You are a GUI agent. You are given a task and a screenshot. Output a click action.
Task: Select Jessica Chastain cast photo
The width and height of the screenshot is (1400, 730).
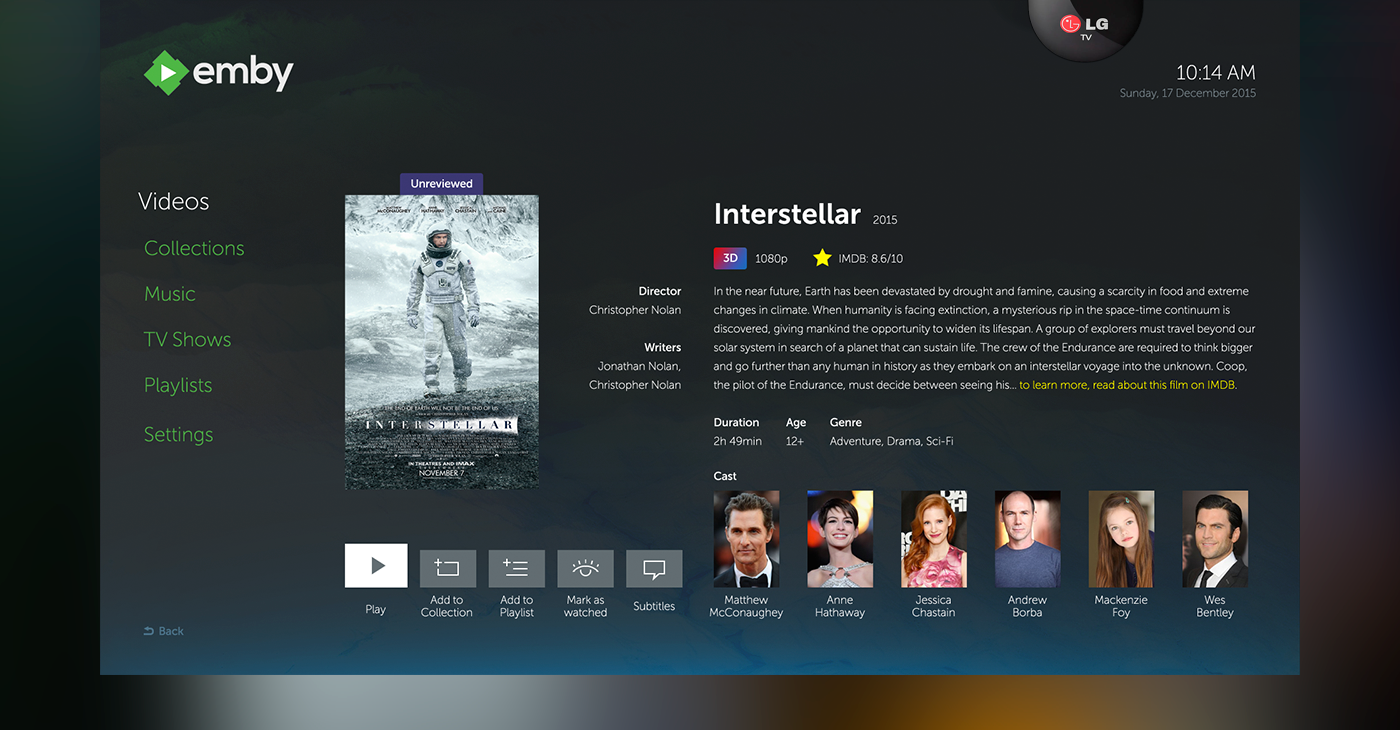pyautogui.click(x=934, y=539)
